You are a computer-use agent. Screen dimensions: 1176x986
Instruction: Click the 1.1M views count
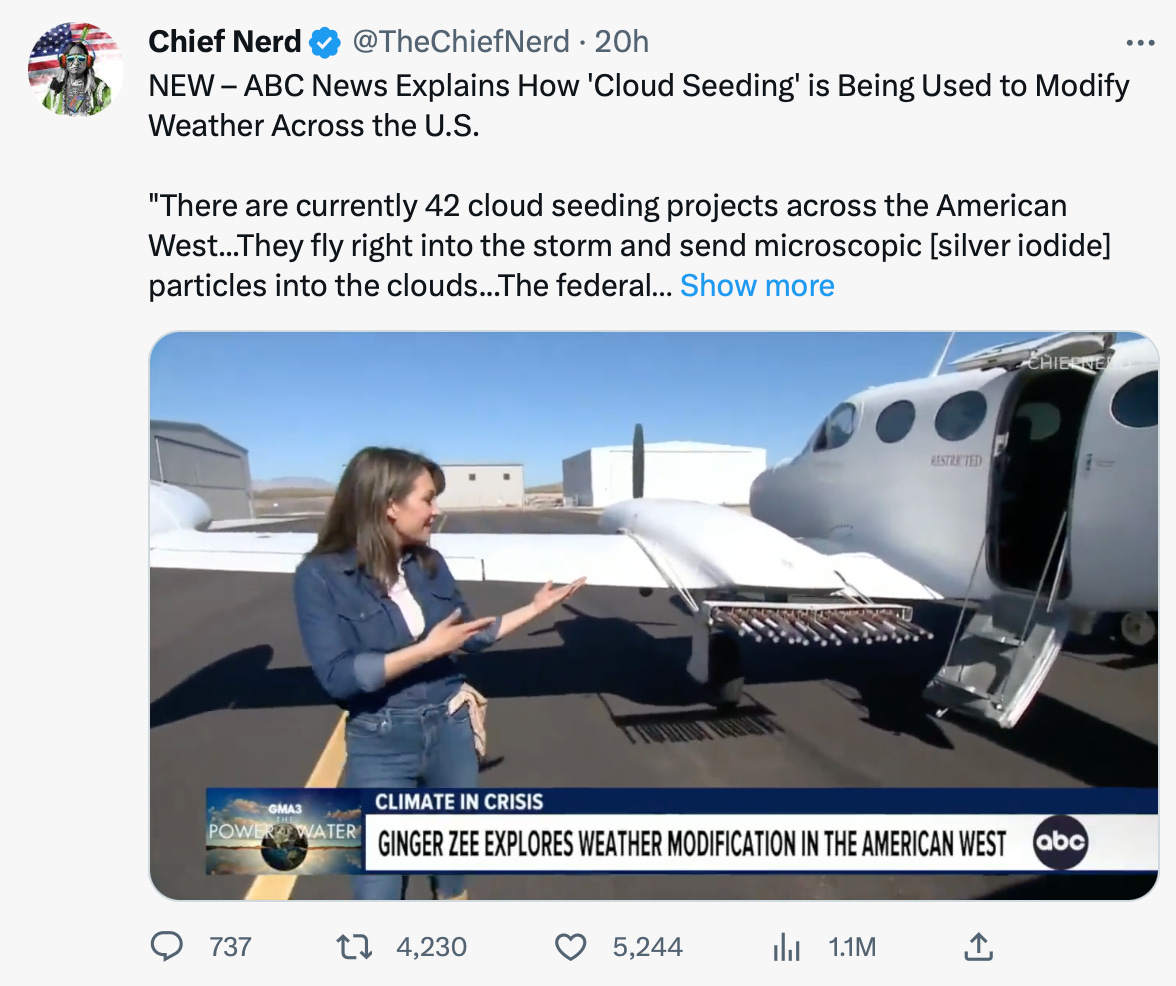[852, 946]
